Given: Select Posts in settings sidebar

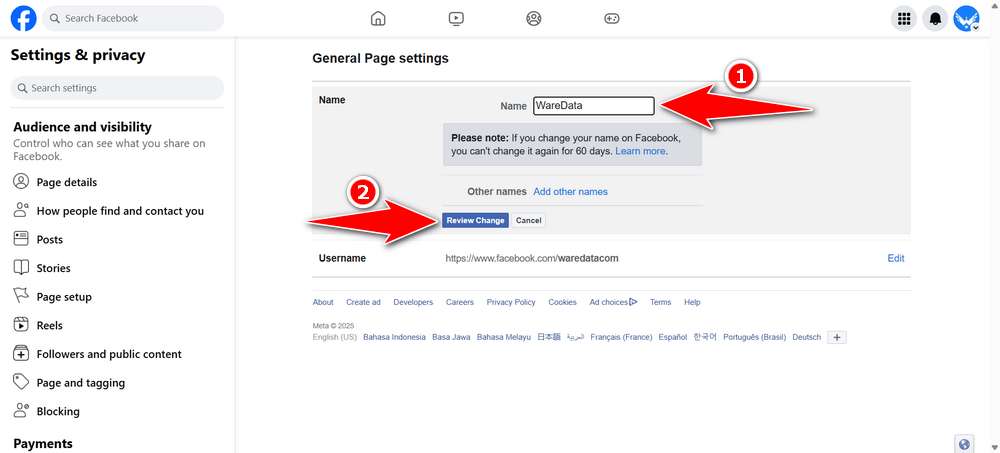Looking at the screenshot, I should [x=50, y=239].
